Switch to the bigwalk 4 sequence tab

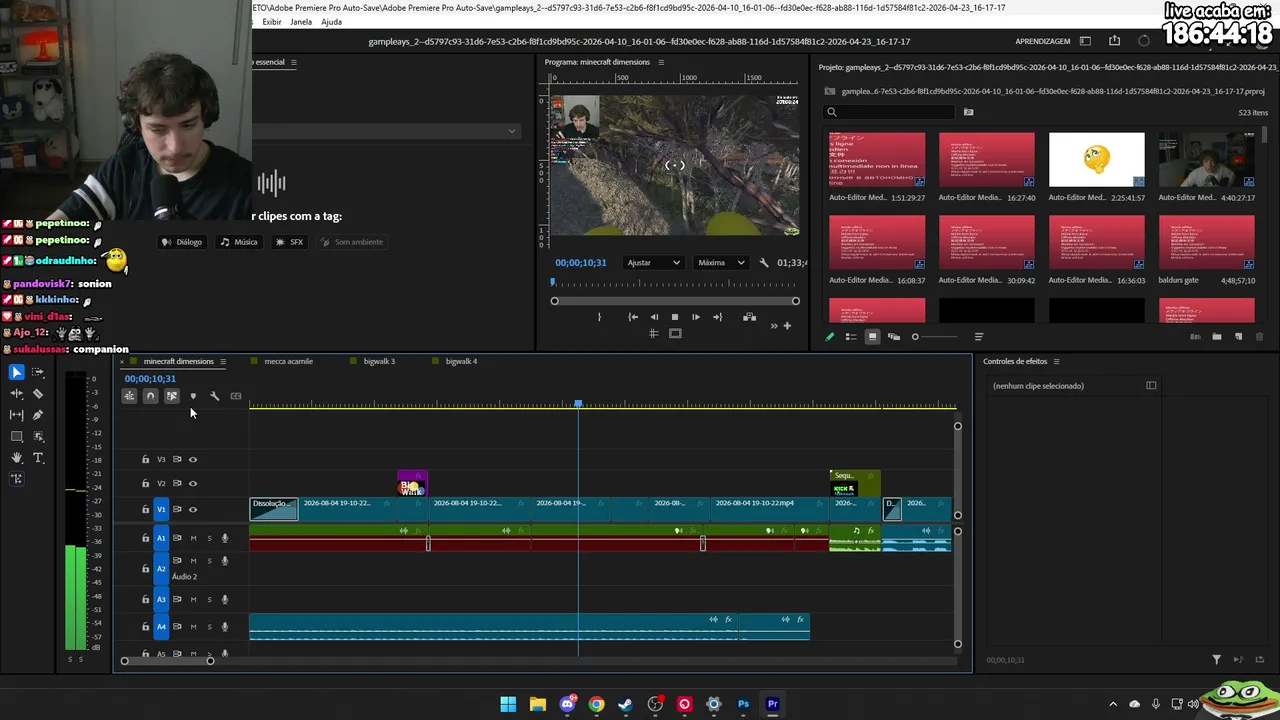click(461, 362)
